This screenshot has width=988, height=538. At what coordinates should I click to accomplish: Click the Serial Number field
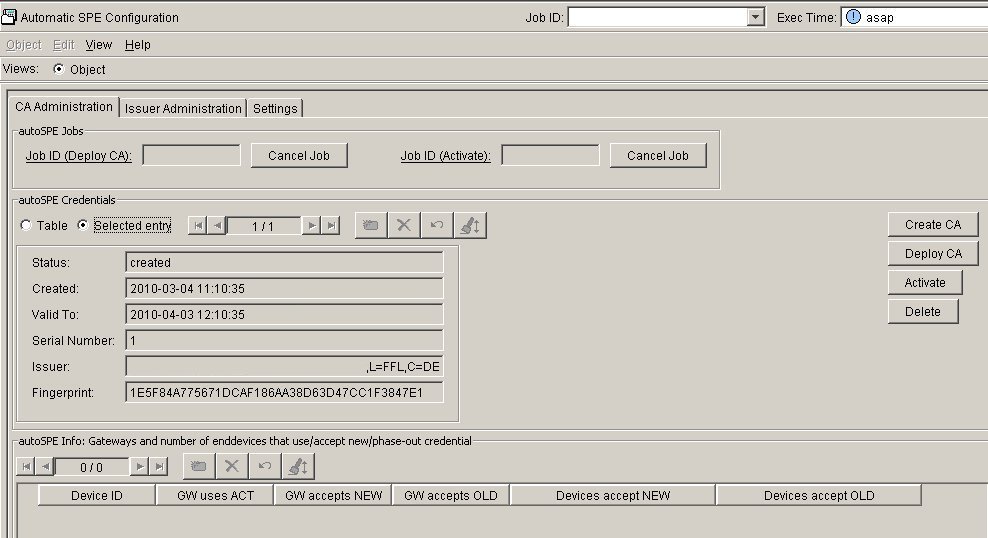point(284,341)
